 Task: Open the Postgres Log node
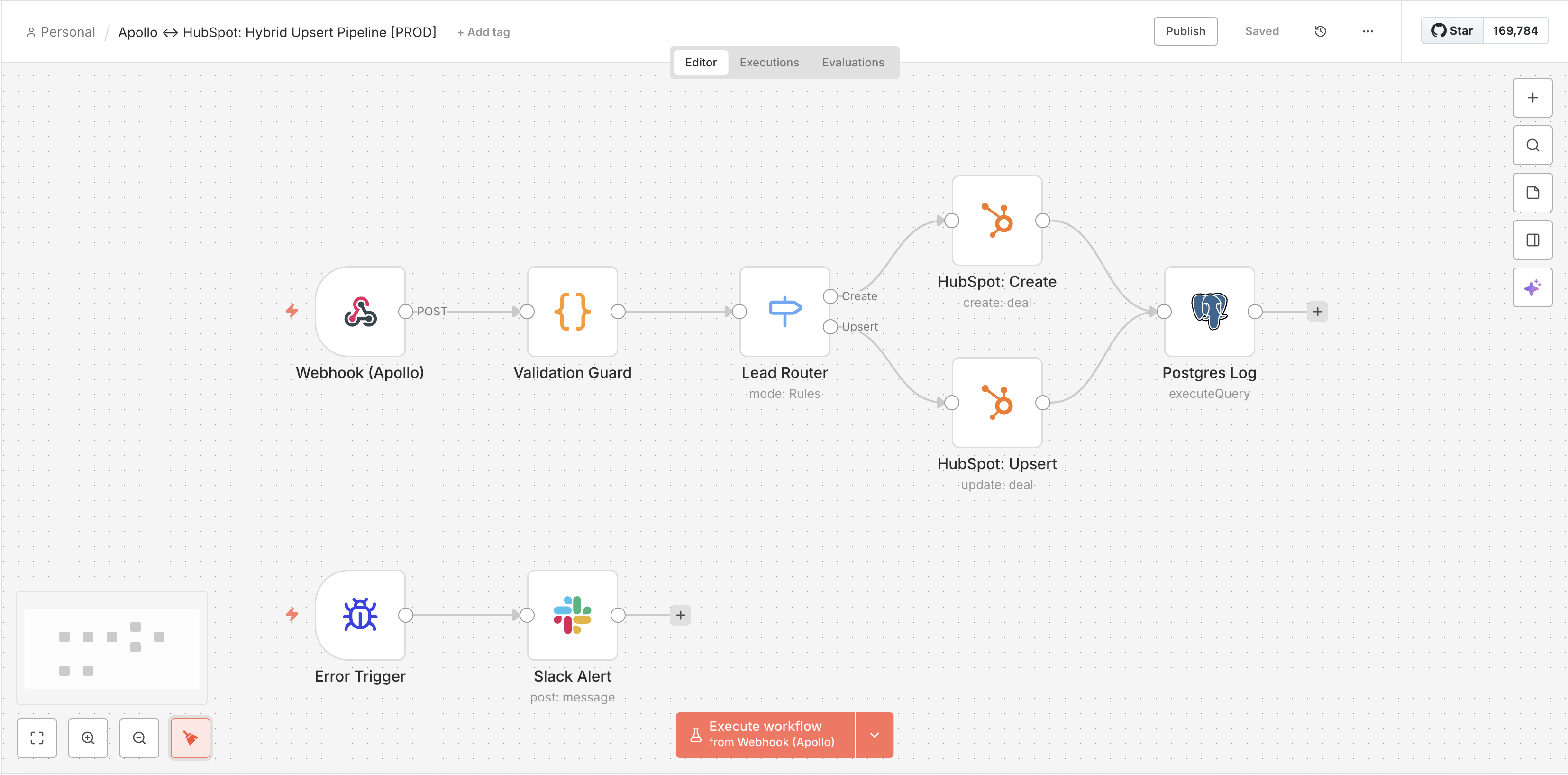pos(1208,311)
